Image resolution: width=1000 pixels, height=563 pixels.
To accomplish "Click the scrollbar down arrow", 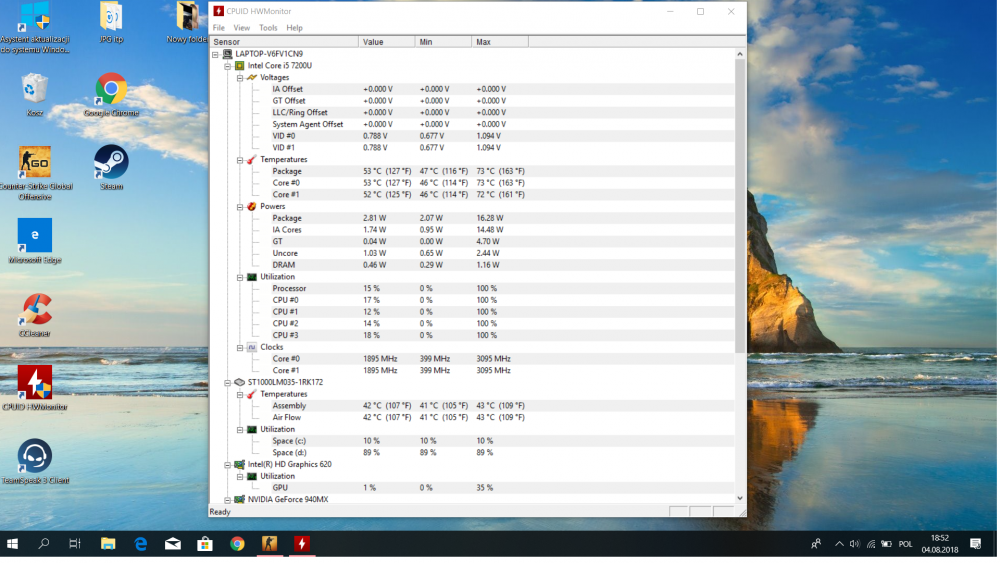I will [740, 497].
